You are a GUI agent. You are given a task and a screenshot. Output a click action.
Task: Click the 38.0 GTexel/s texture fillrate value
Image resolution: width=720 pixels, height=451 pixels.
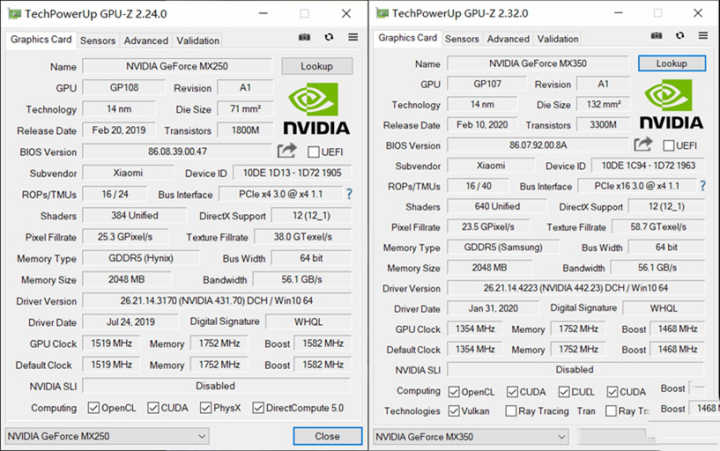[303, 237]
